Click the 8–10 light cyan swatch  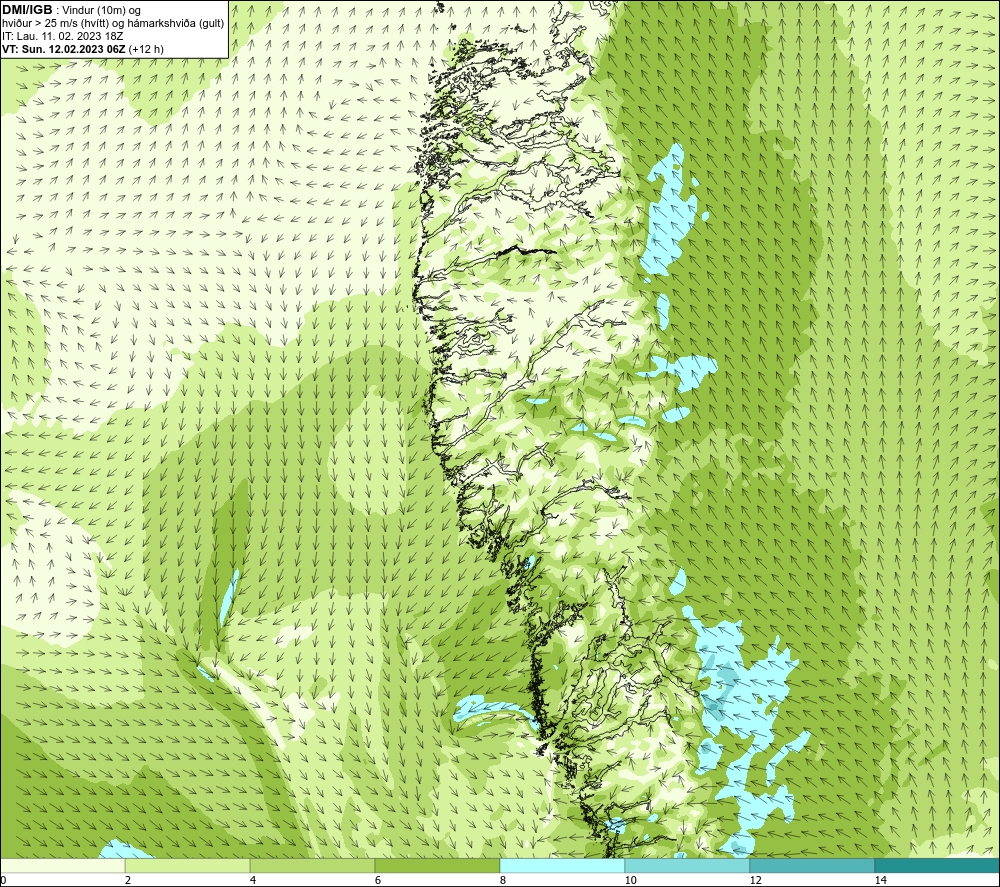562,865
